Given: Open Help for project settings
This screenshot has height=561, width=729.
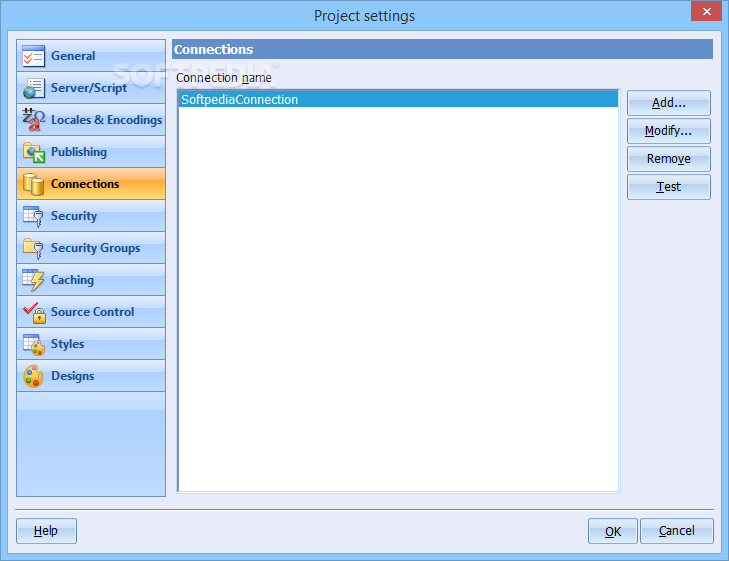Looking at the screenshot, I should (46, 531).
